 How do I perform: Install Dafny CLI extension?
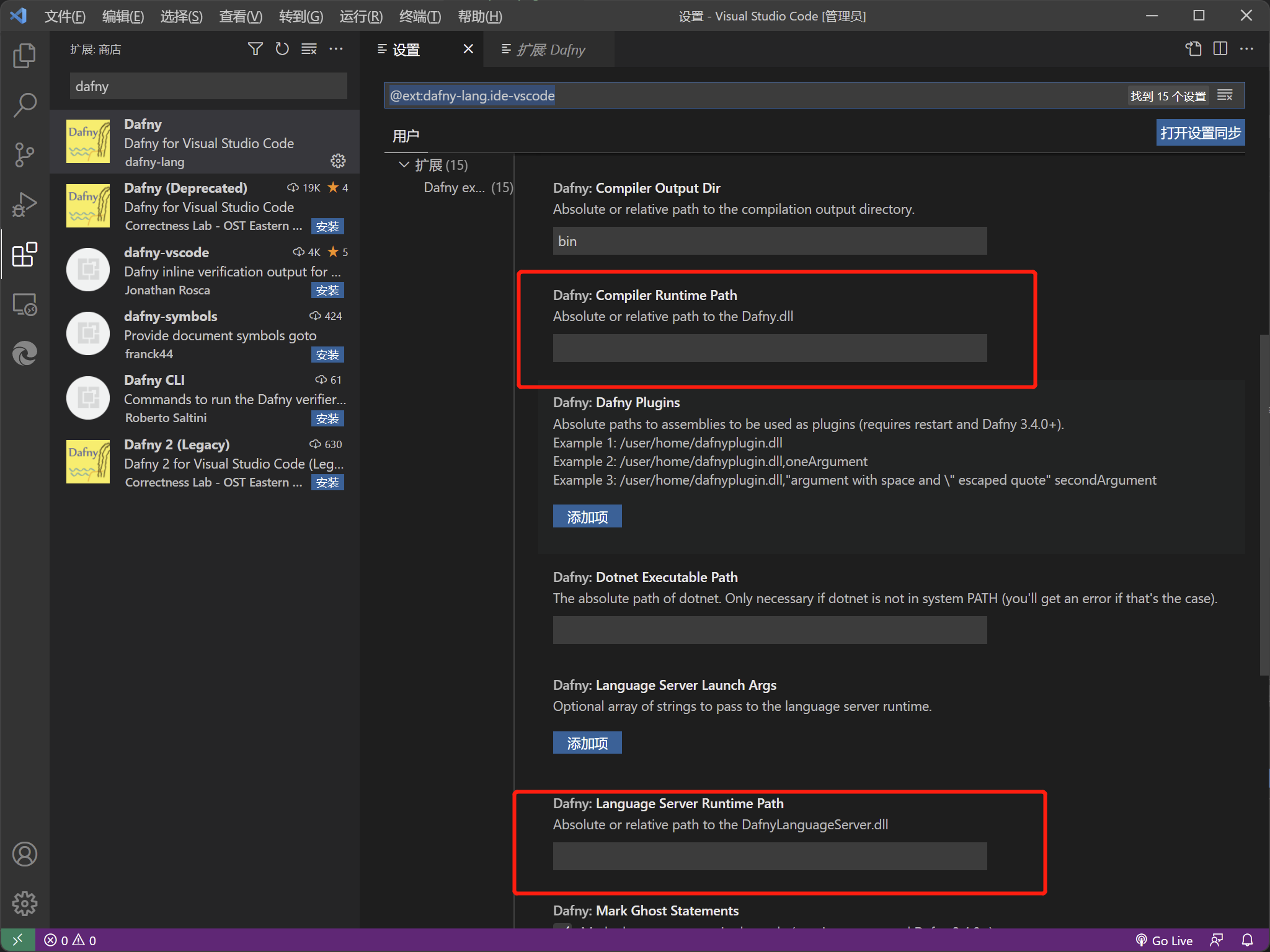click(x=327, y=418)
